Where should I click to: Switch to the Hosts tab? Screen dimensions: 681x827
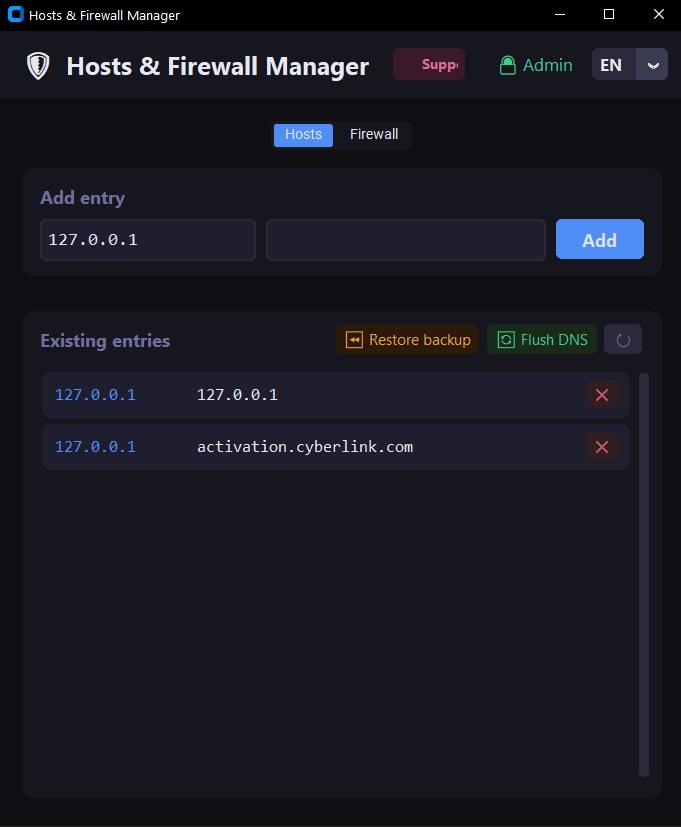click(x=303, y=134)
